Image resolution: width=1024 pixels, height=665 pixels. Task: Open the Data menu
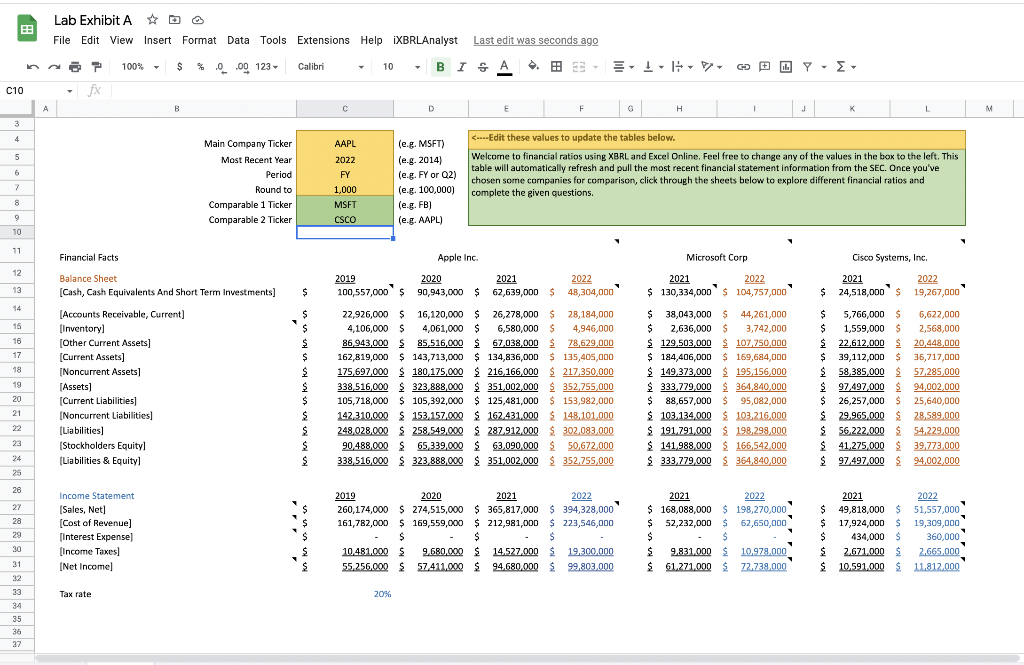[238, 40]
